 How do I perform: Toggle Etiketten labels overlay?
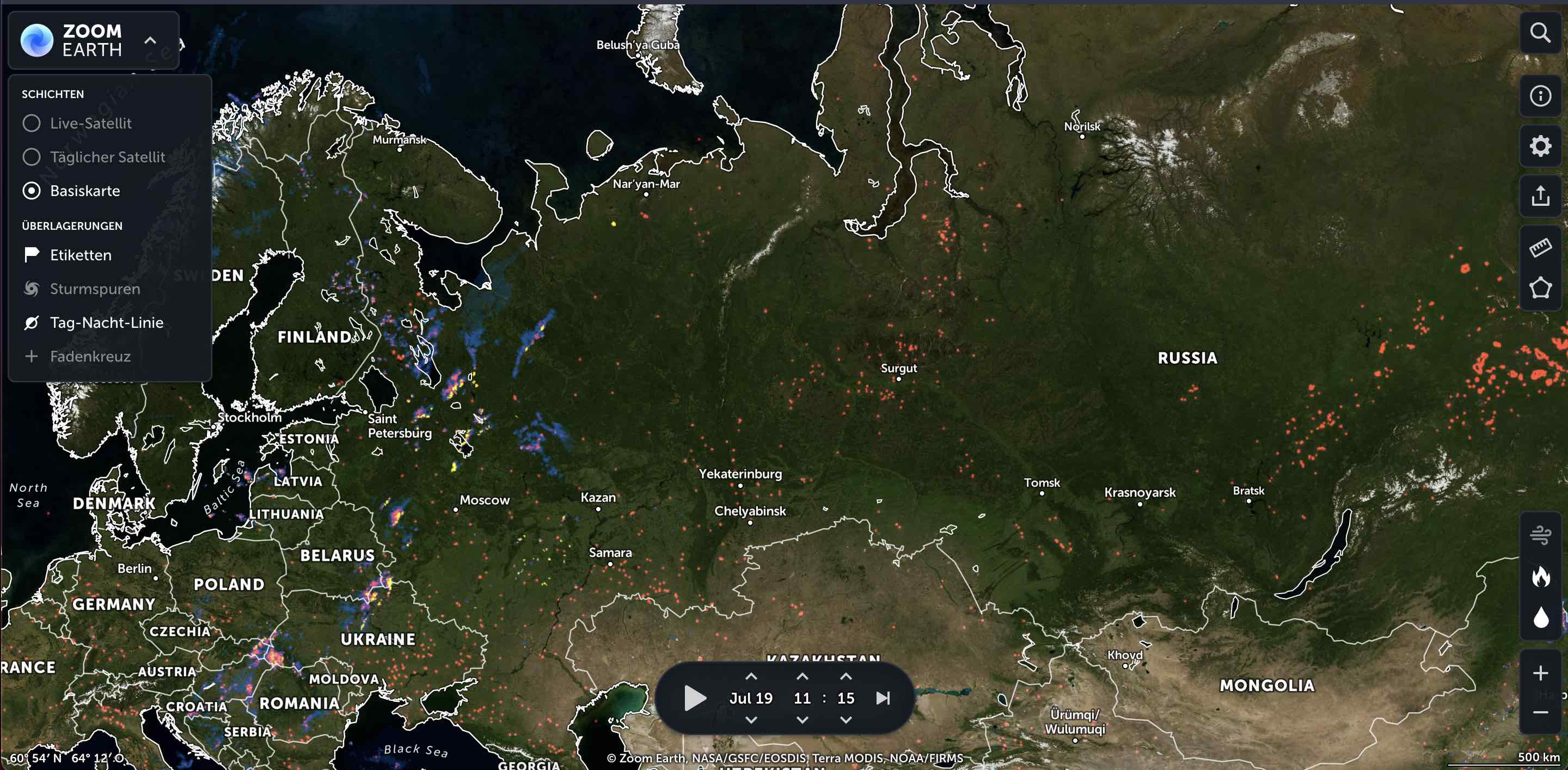coord(81,255)
